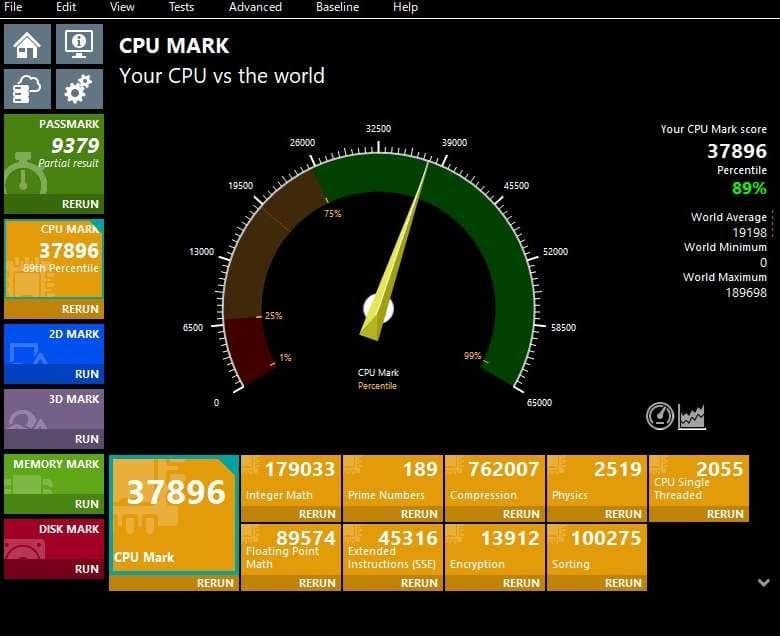This screenshot has width=780, height=636.
Task: Open the System Information monitor icon
Action: [79, 44]
